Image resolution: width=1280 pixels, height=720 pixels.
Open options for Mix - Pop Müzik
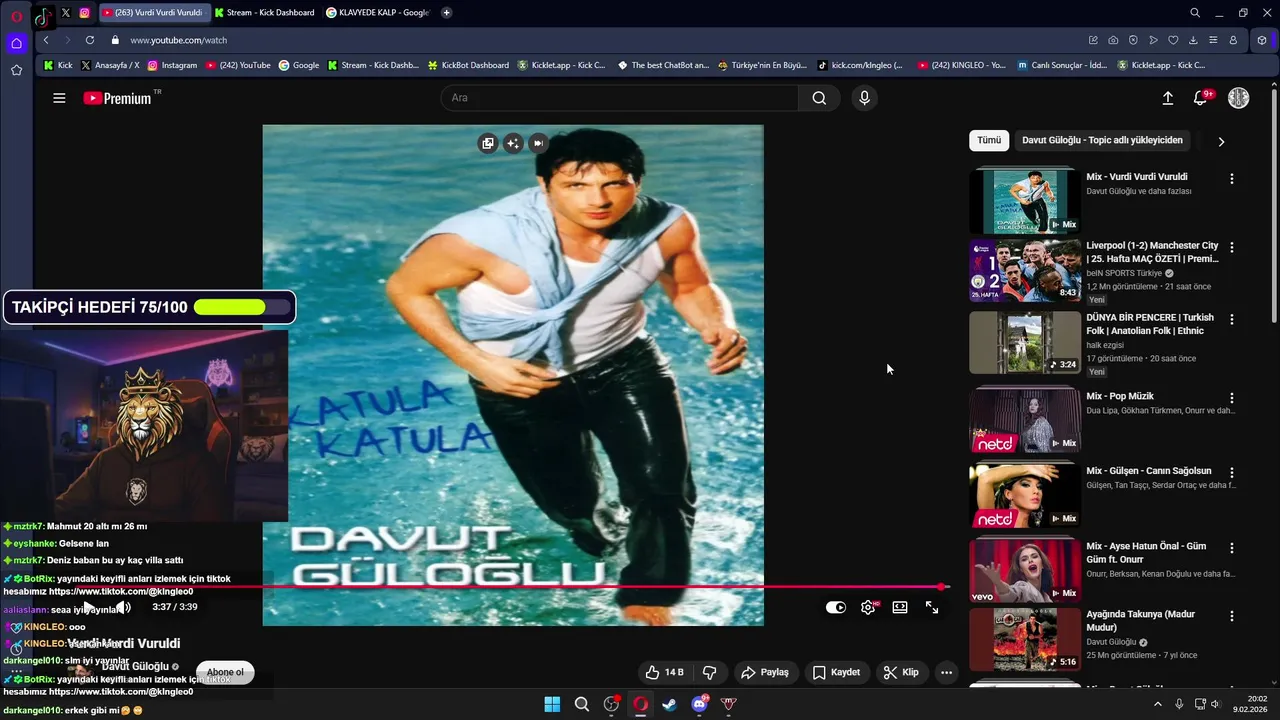pyautogui.click(x=1232, y=398)
